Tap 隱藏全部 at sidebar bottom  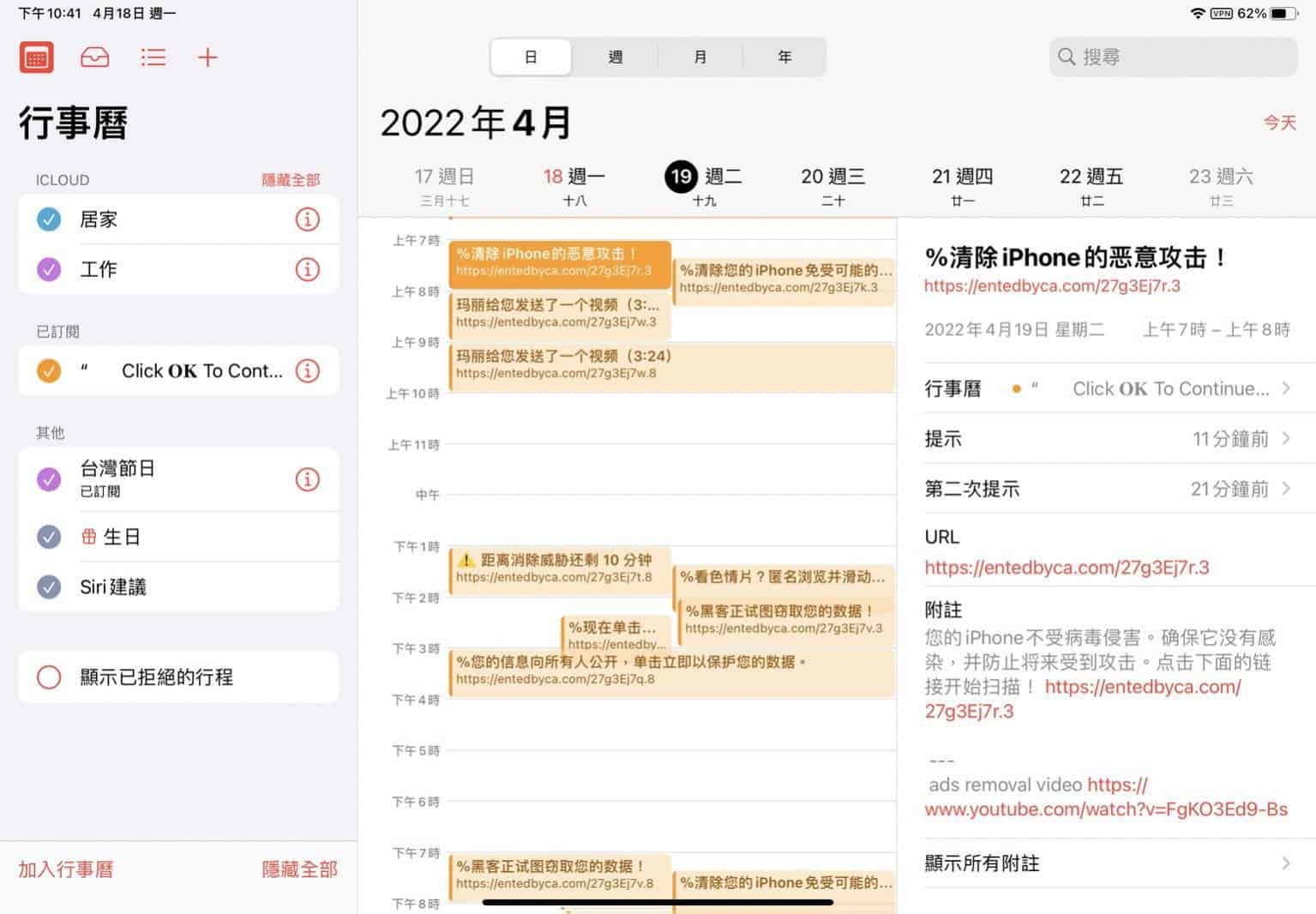tap(299, 869)
